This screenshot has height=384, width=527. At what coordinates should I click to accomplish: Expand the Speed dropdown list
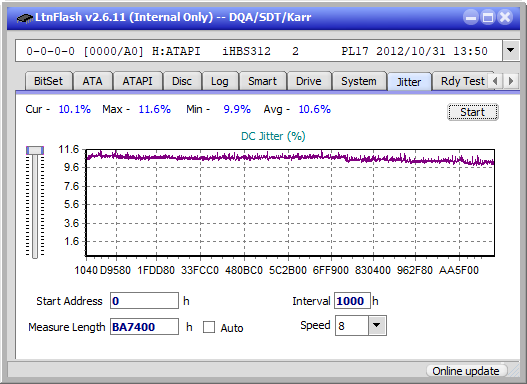[377, 325]
